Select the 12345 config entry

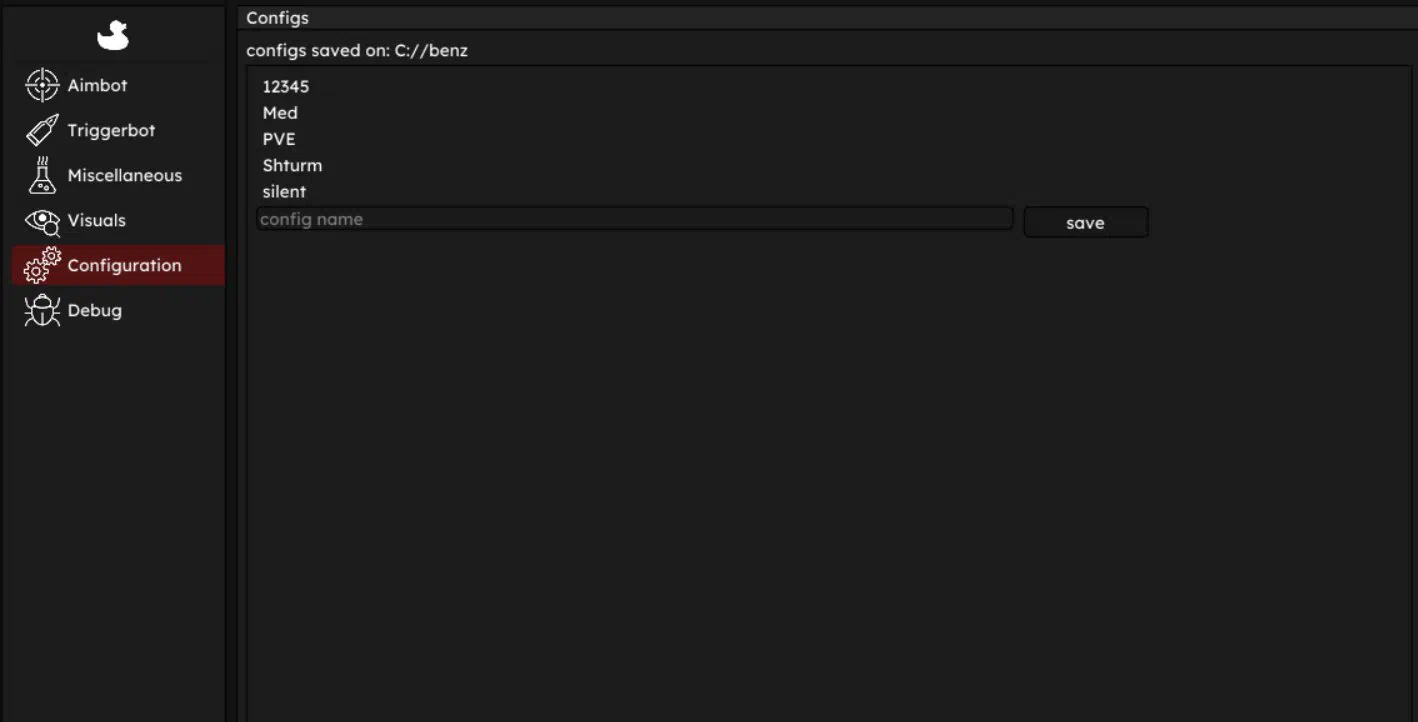[x=286, y=87]
